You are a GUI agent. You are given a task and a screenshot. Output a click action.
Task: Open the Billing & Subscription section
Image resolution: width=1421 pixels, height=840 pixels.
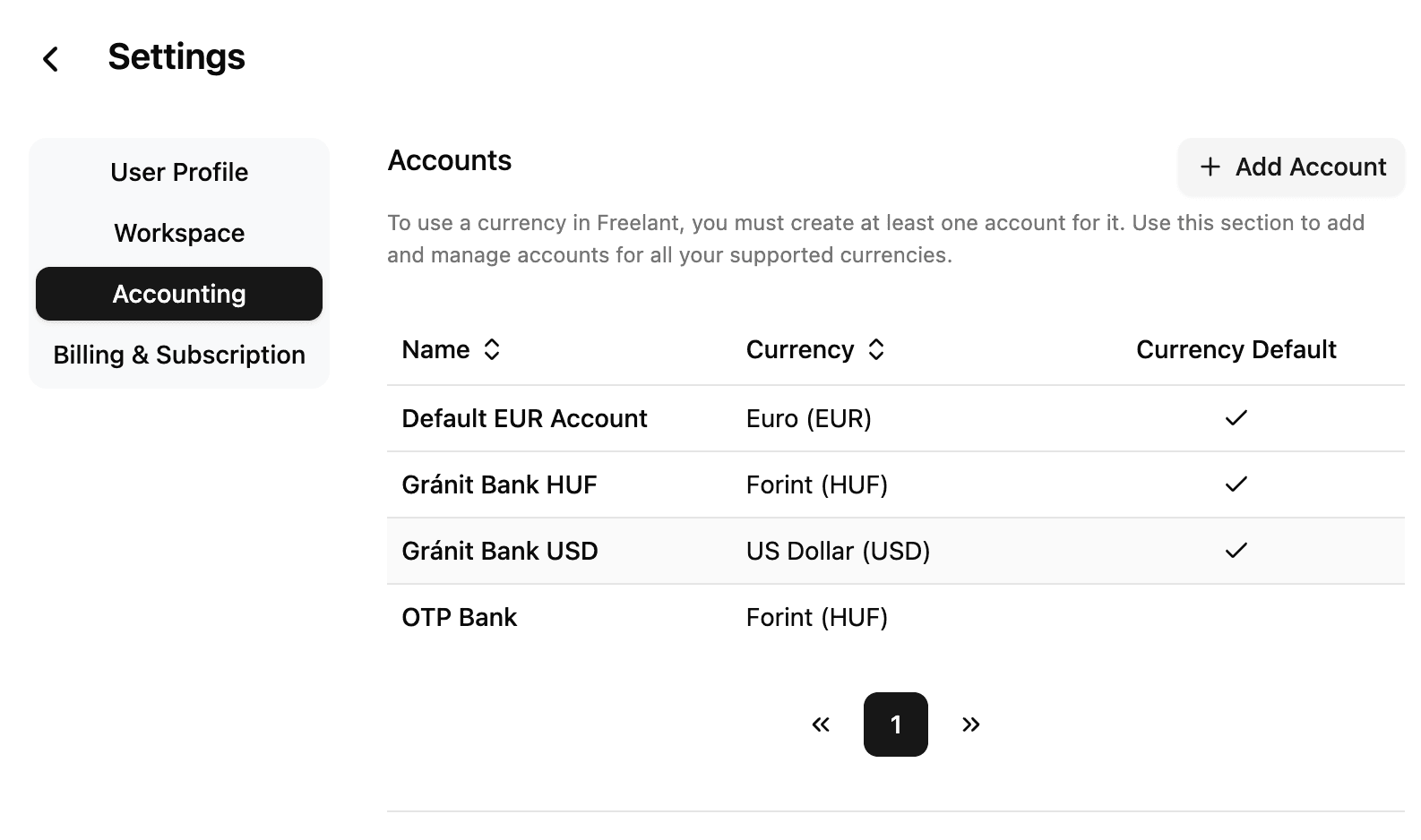coord(178,355)
